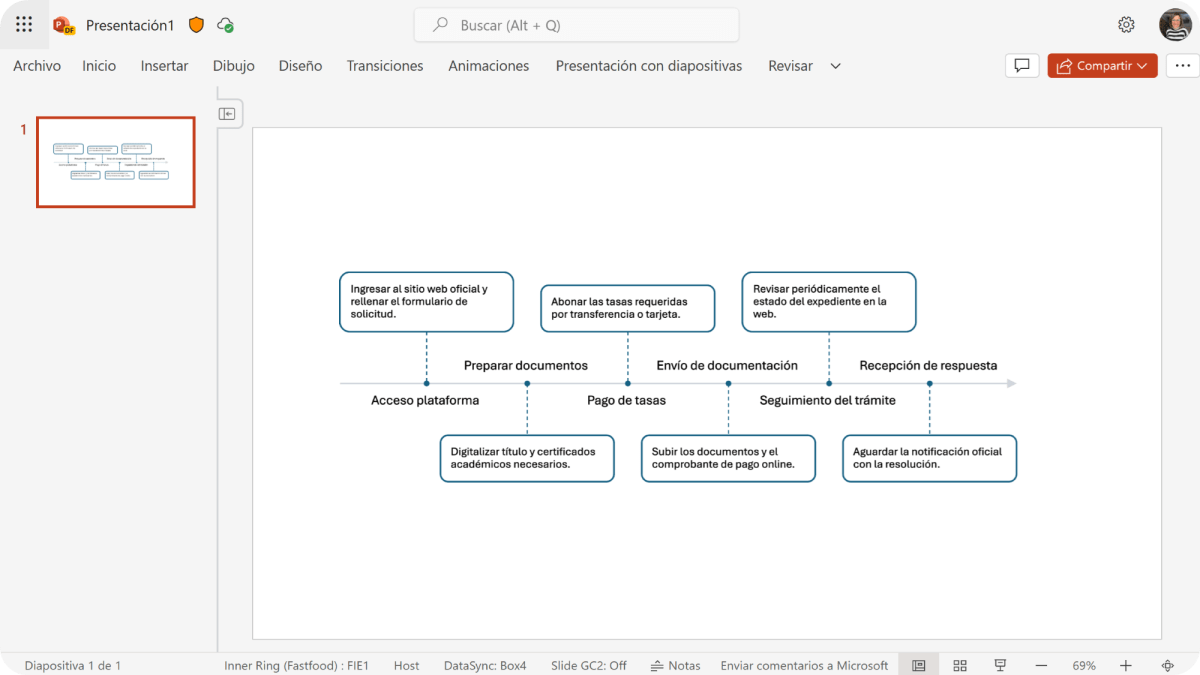Open the app launcher grid

24,25
